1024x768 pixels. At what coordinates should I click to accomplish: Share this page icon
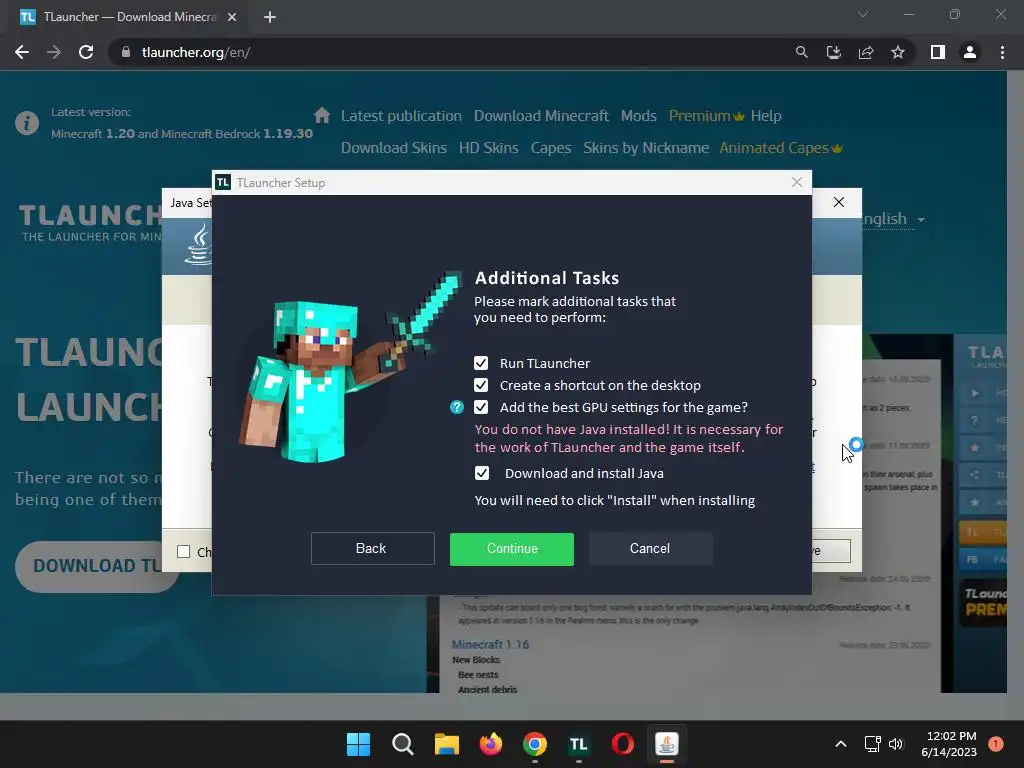click(866, 52)
